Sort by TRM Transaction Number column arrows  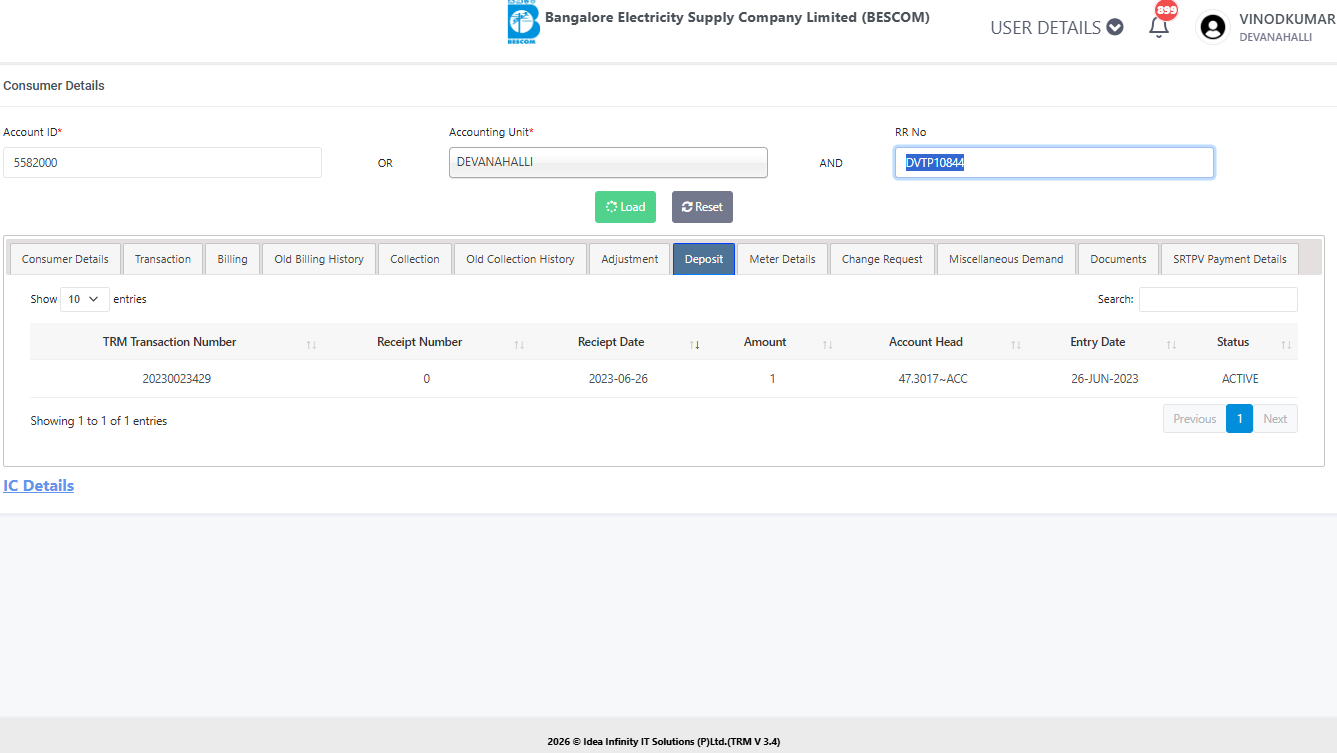coord(311,344)
